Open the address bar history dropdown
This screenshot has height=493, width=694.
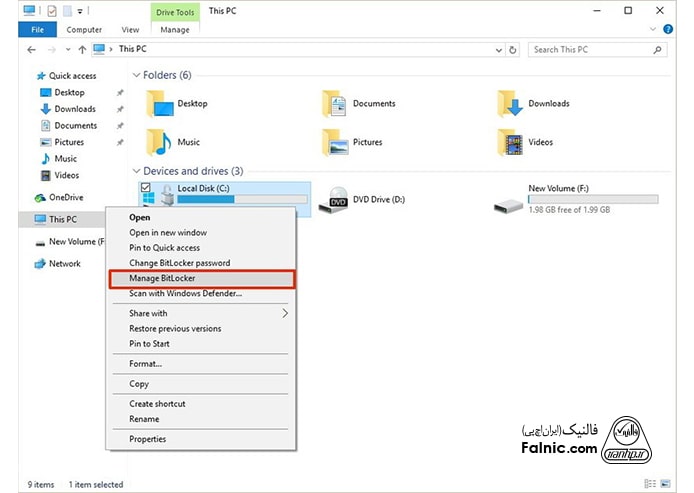[x=496, y=49]
